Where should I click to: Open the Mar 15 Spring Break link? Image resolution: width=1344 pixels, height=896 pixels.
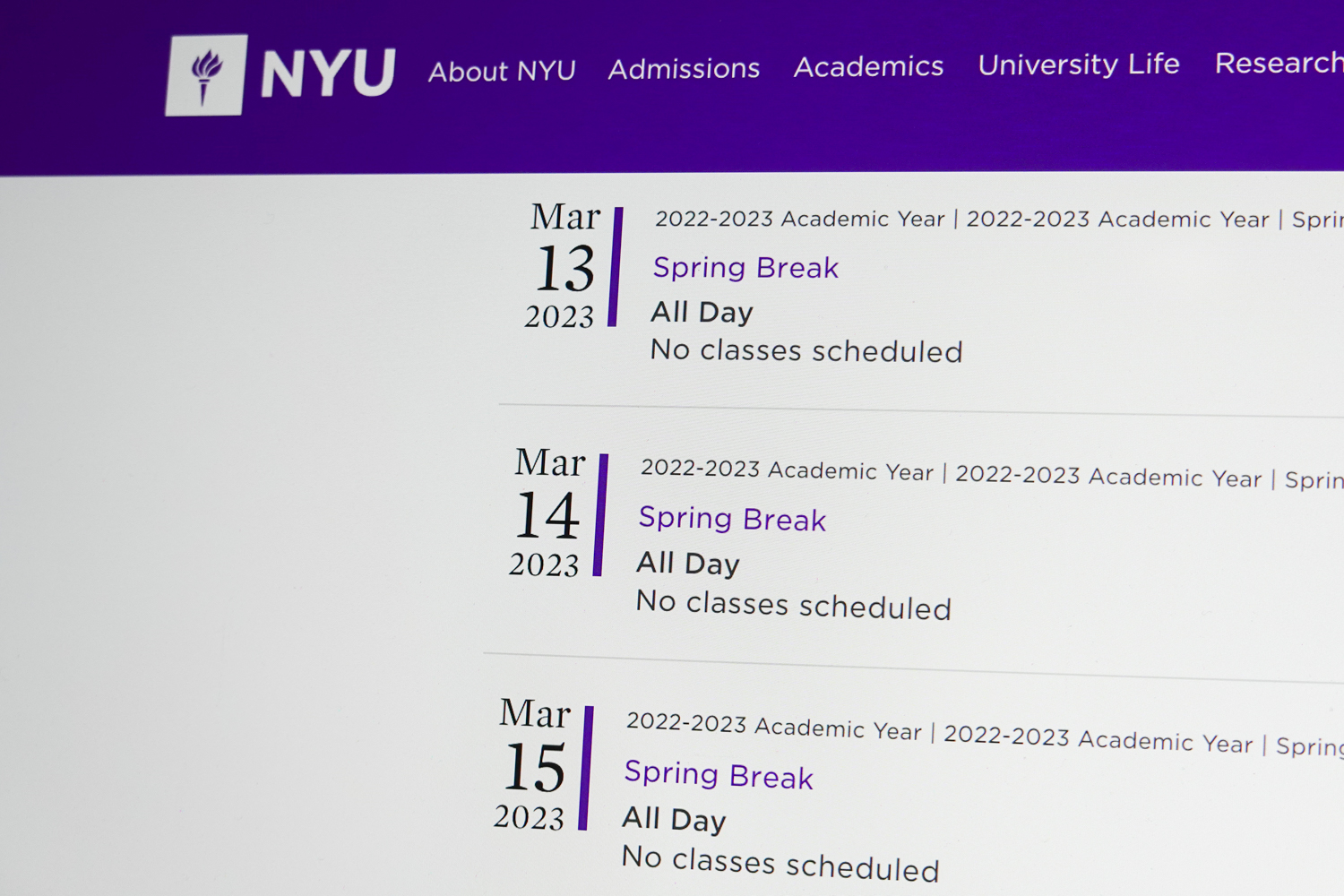click(719, 774)
